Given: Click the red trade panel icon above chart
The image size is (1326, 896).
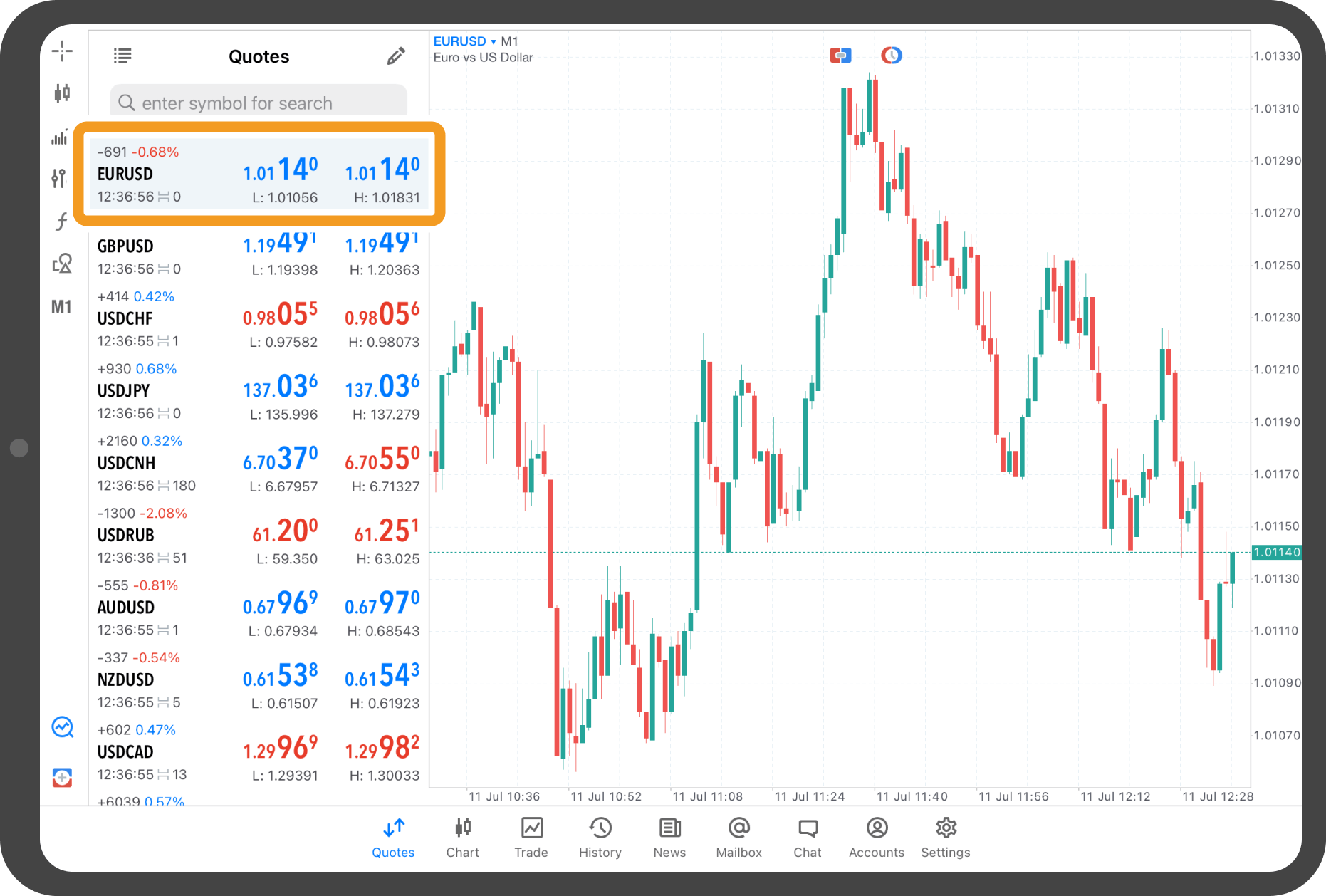Looking at the screenshot, I should (x=840, y=55).
